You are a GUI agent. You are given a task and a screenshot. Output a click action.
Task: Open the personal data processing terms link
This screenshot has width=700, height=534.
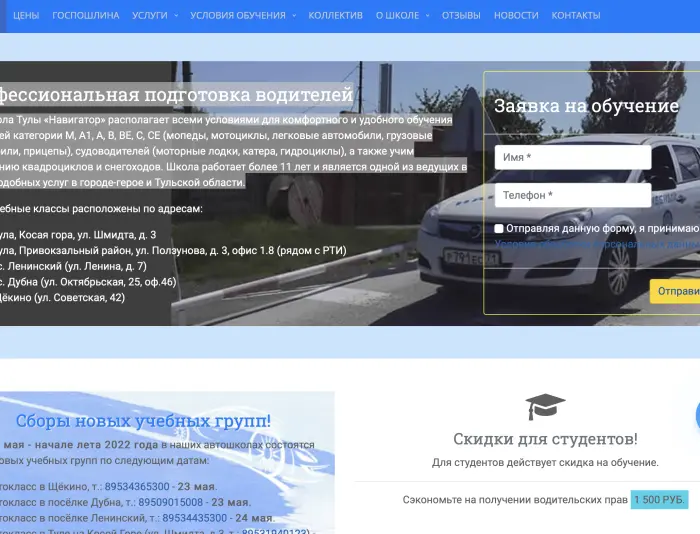[596, 243]
